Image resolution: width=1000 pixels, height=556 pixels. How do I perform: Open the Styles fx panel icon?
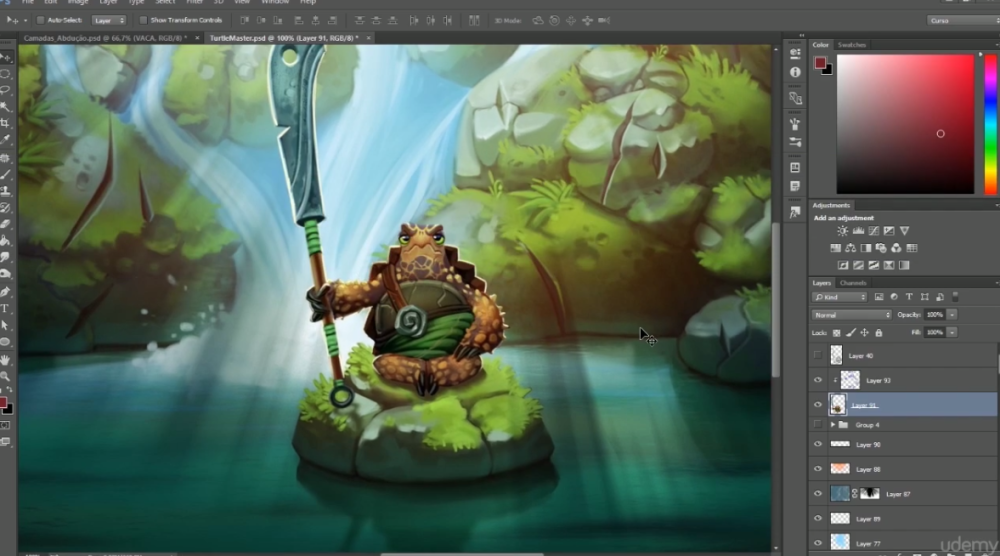pos(795,212)
